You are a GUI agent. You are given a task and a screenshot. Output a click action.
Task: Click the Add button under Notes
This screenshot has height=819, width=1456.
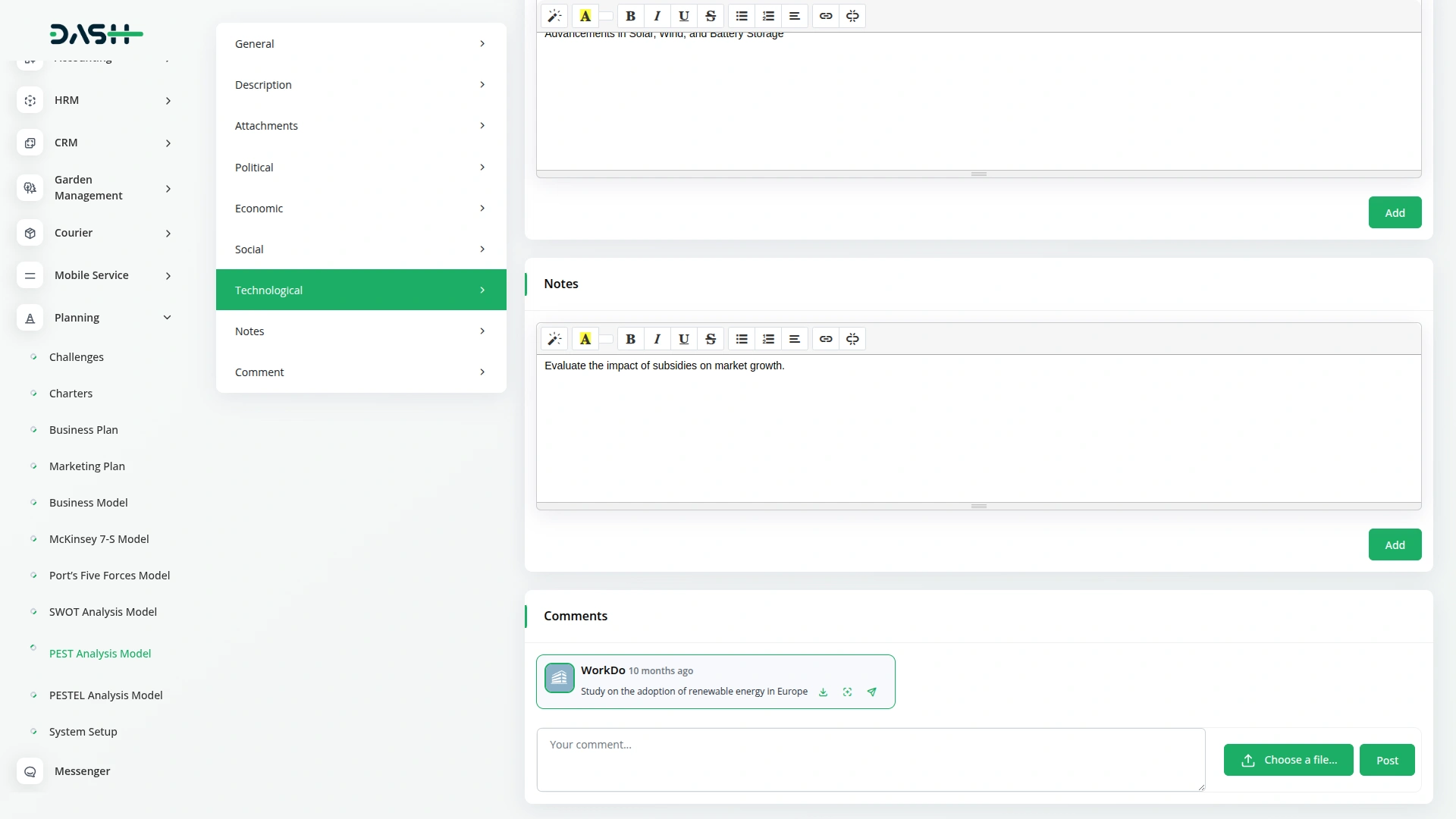point(1395,545)
